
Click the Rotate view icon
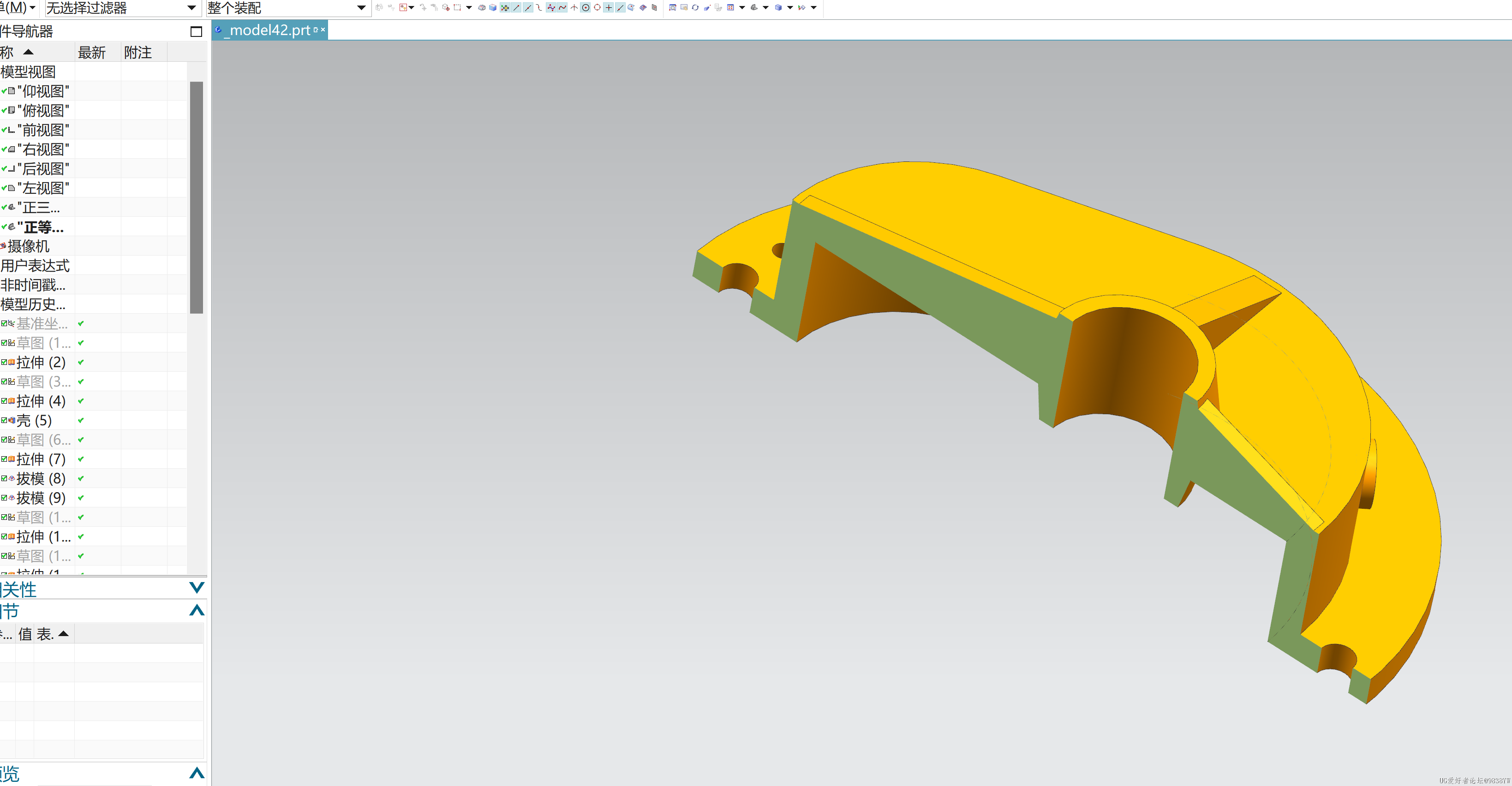coord(695,8)
